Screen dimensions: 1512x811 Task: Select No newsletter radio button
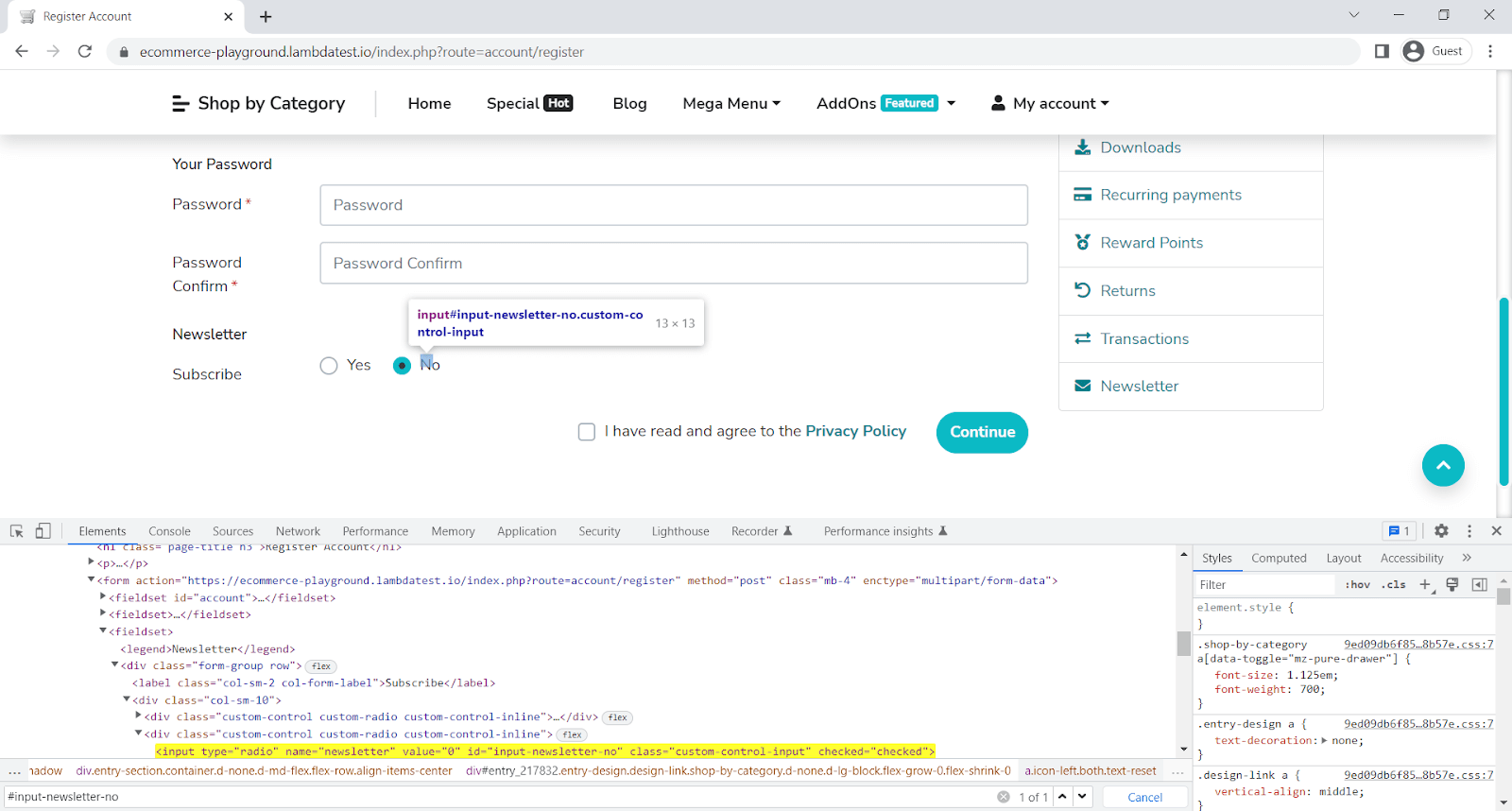403,366
